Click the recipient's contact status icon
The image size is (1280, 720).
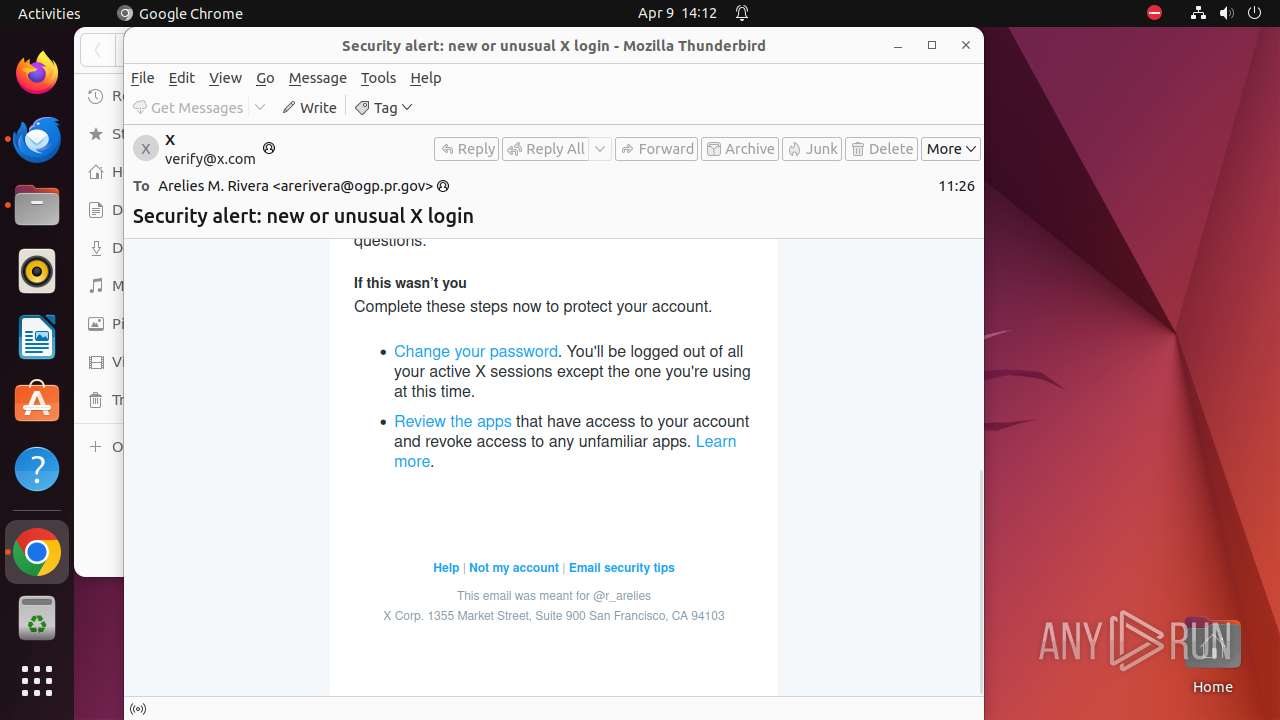coord(443,186)
